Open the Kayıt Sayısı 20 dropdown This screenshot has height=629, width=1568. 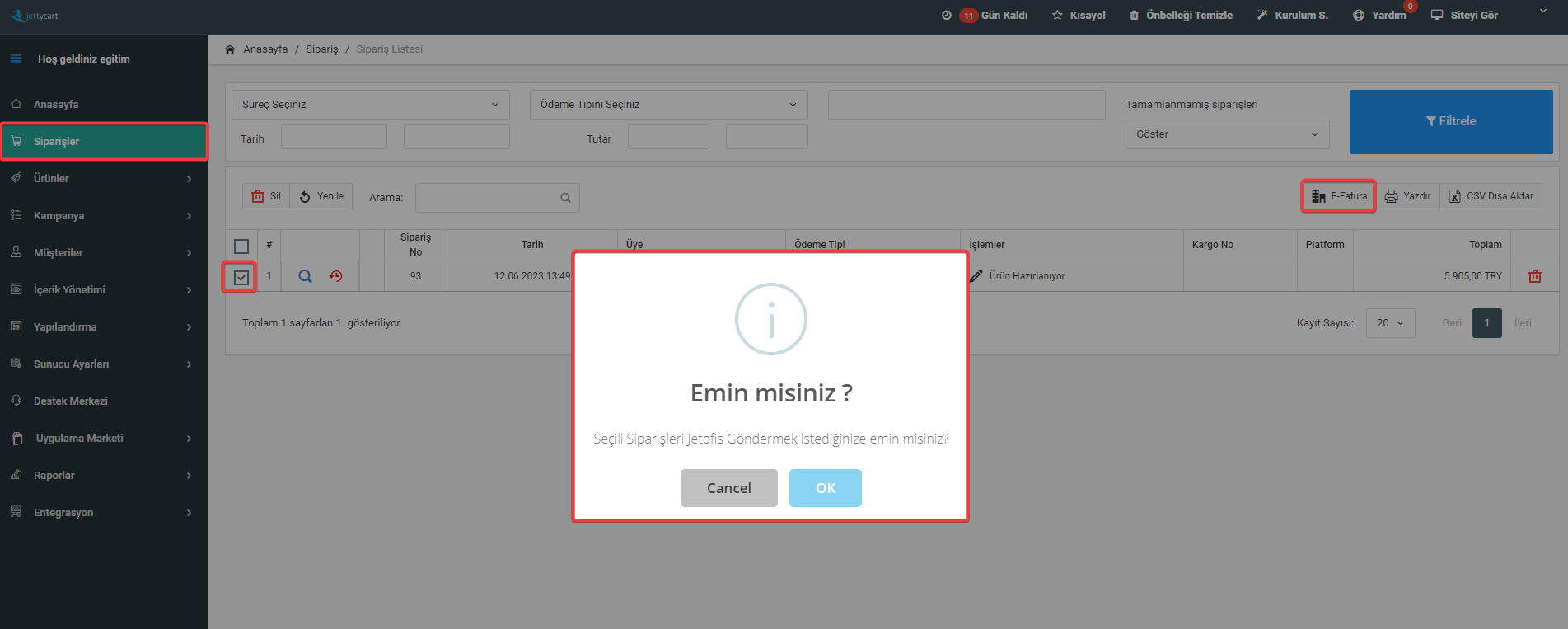point(1391,323)
